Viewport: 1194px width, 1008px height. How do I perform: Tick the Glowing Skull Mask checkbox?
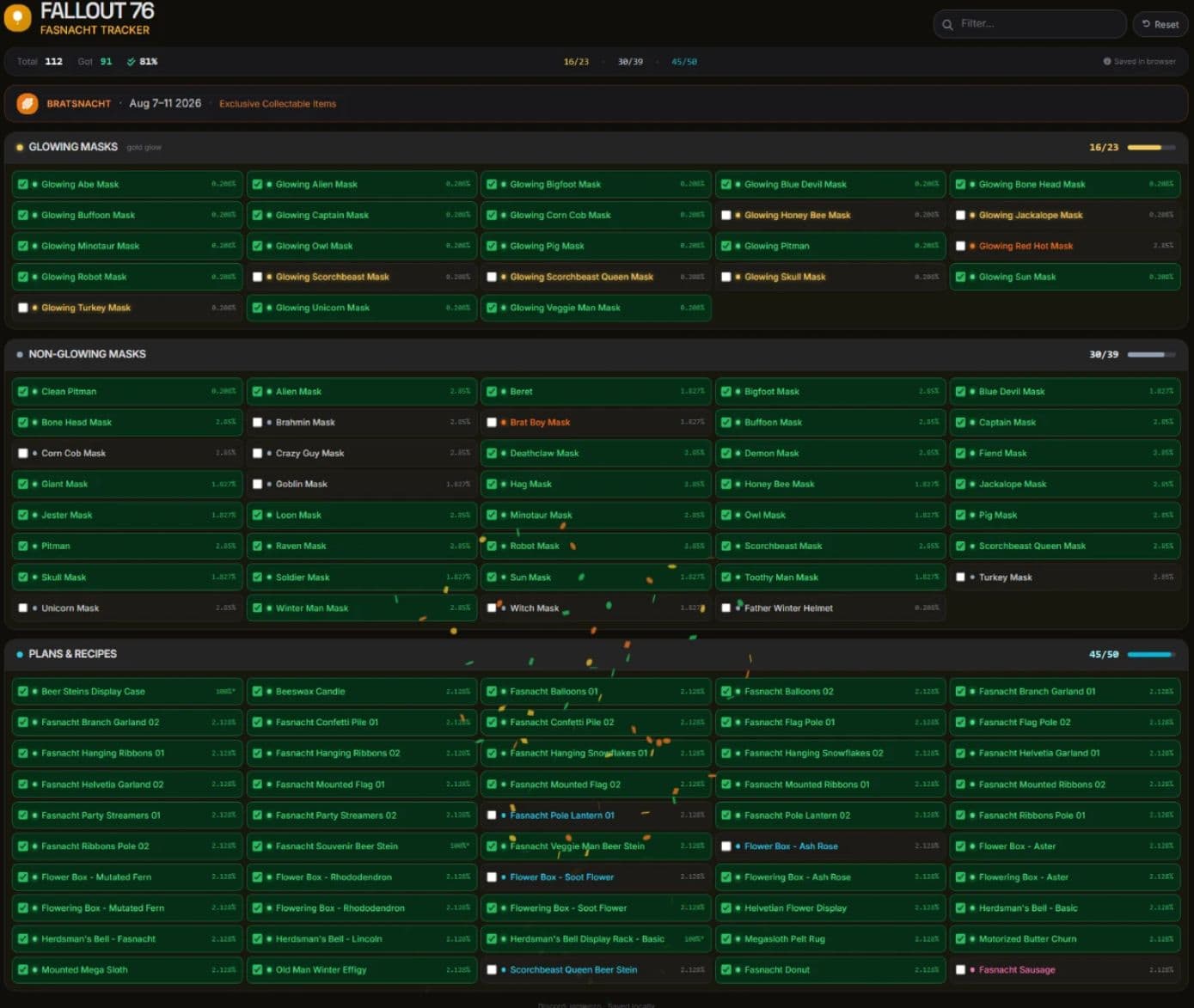click(726, 278)
